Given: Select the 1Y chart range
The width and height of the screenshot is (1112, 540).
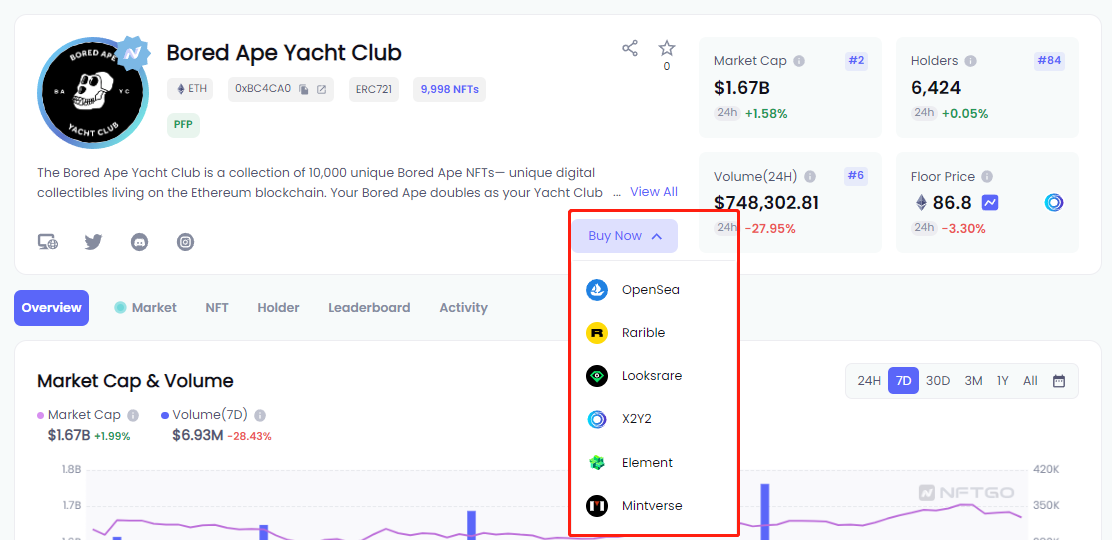Looking at the screenshot, I should tap(1002, 380).
